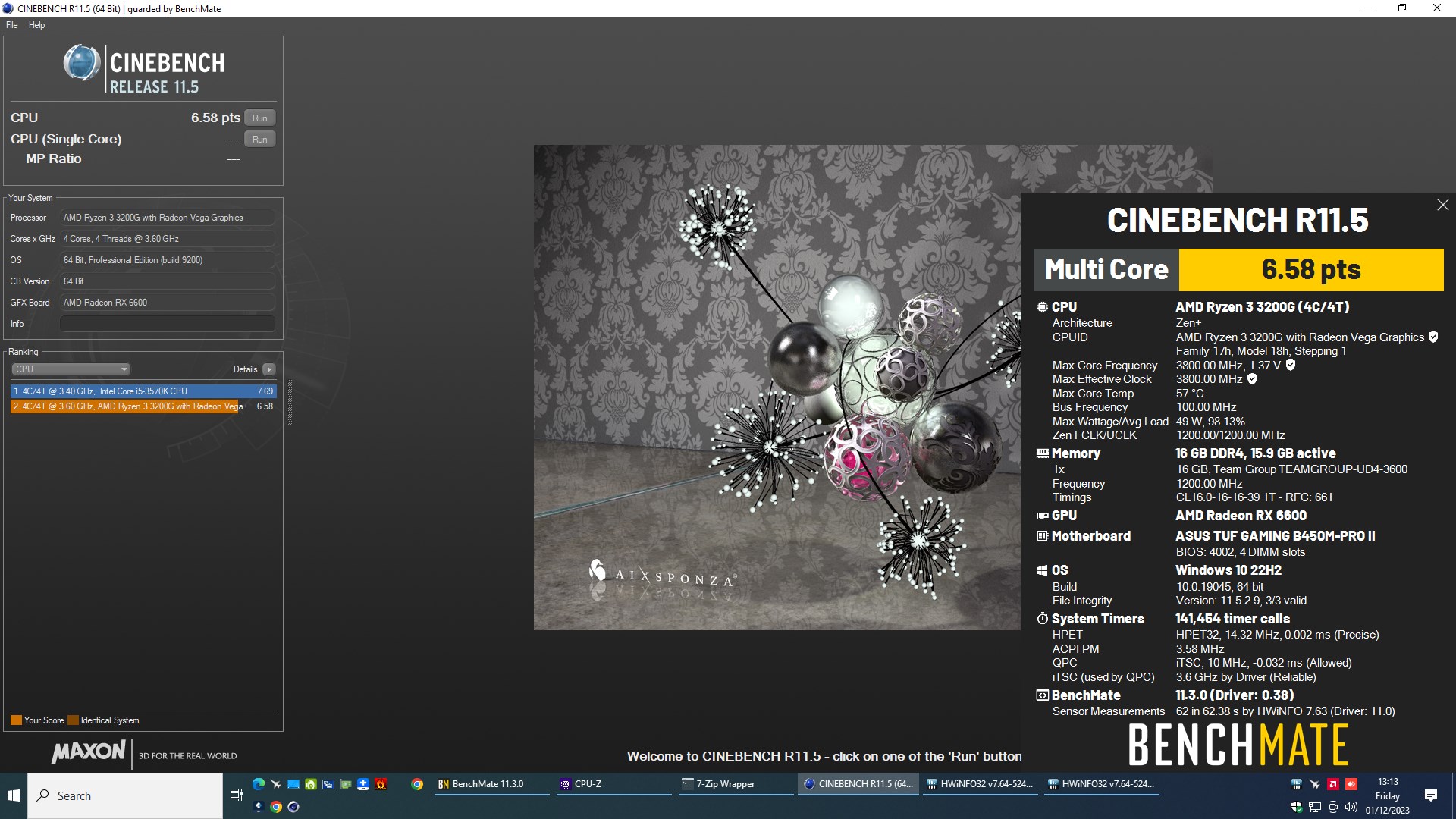Click the taskbar Search box

tap(125, 795)
